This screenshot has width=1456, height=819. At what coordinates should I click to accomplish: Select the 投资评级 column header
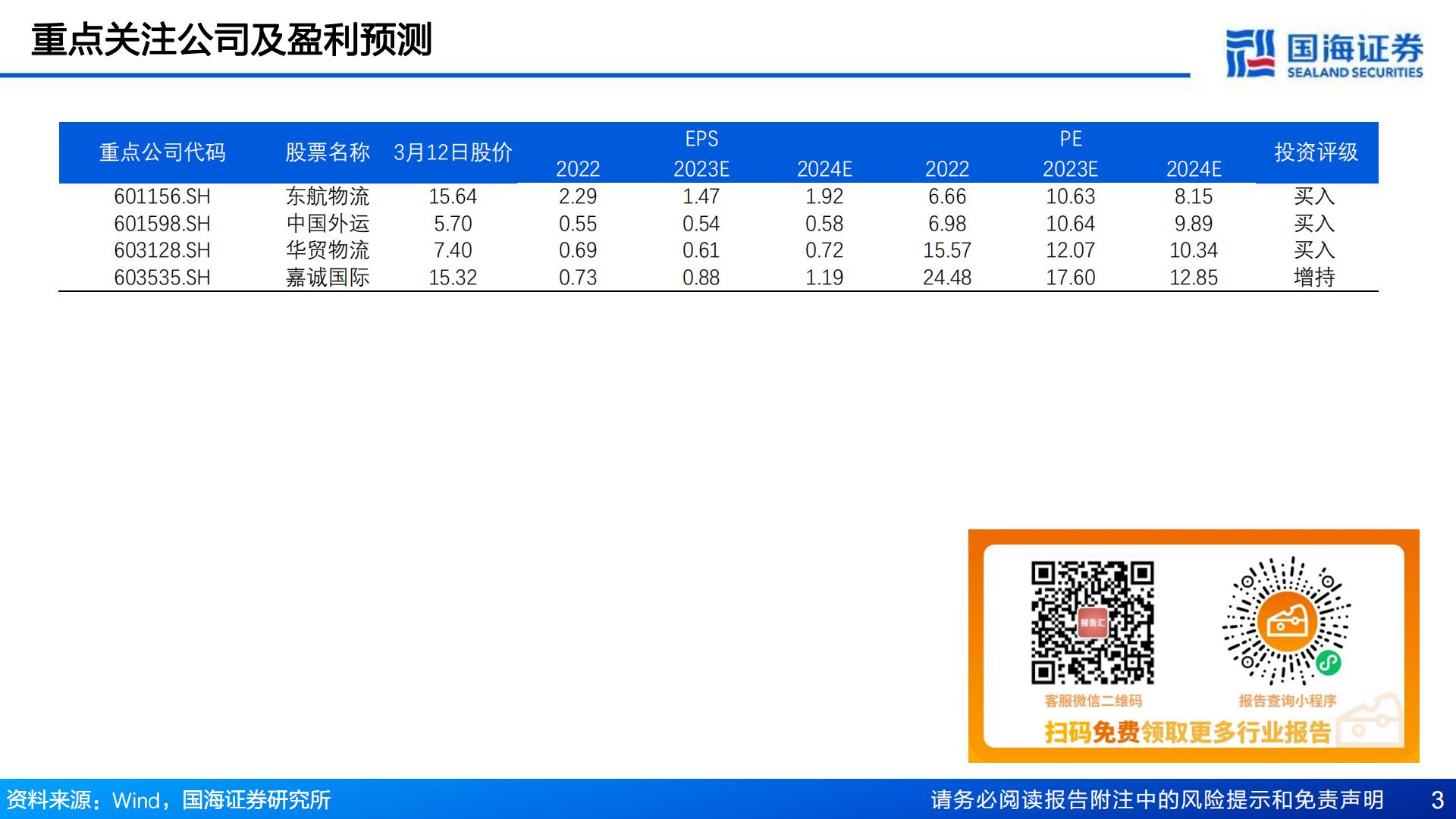[x=1316, y=152]
